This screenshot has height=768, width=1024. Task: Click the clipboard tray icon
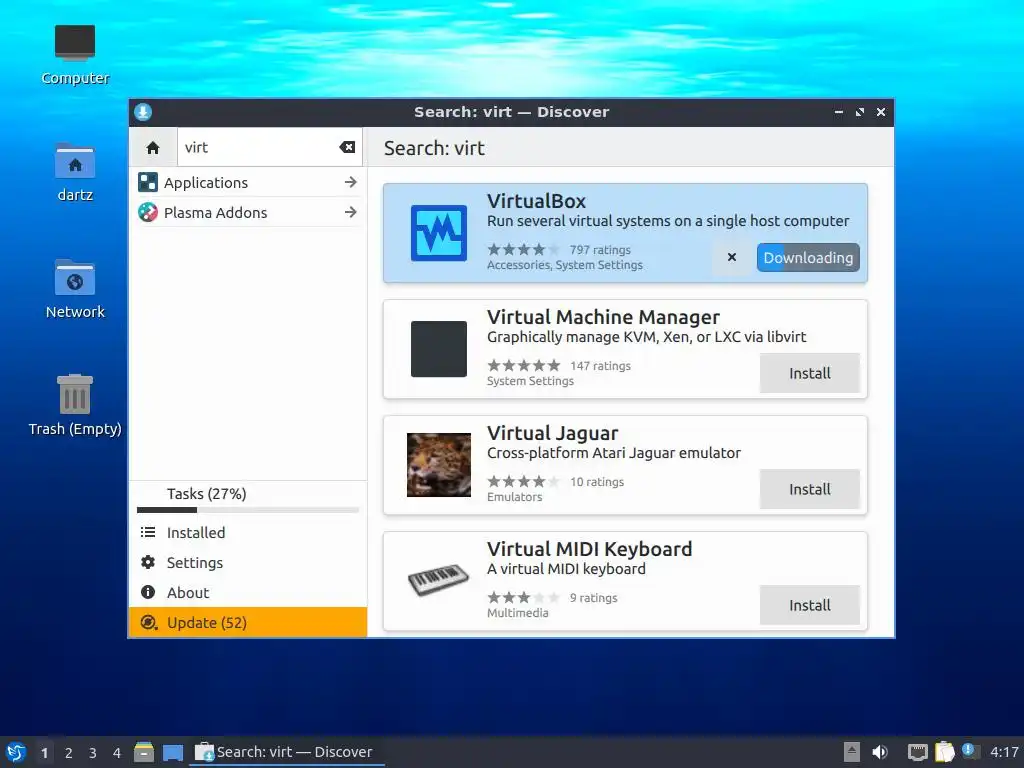pos(944,752)
